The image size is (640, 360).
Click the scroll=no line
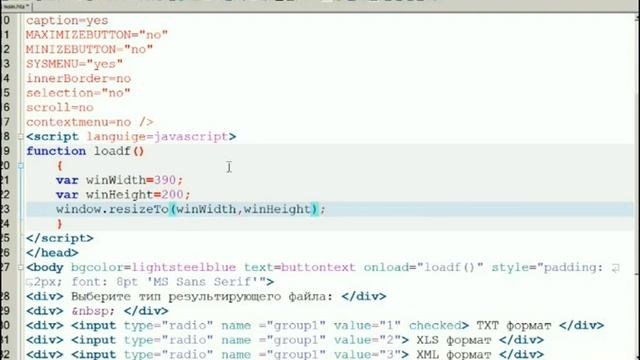pos(60,108)
